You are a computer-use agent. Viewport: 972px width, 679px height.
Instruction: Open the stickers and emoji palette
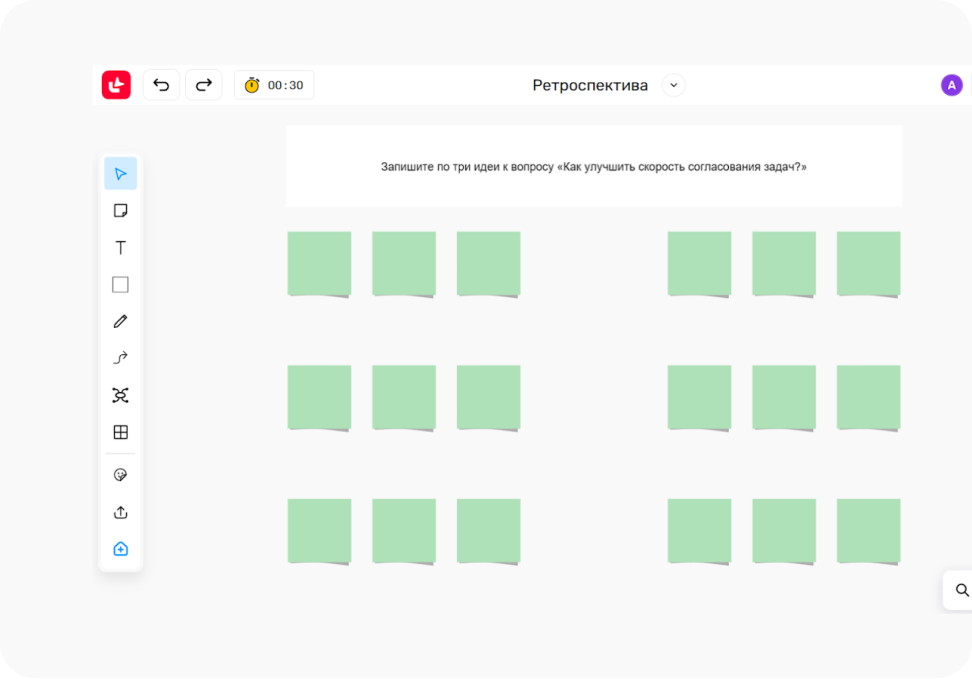pyautogui.click(x=120, y=475)
